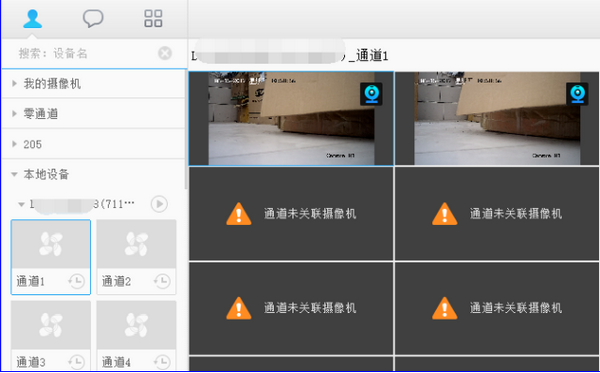Open playback history for 通道4
The width and height of the screenshot is (600, 373).
pyautogui.click(x=162, y=361)
